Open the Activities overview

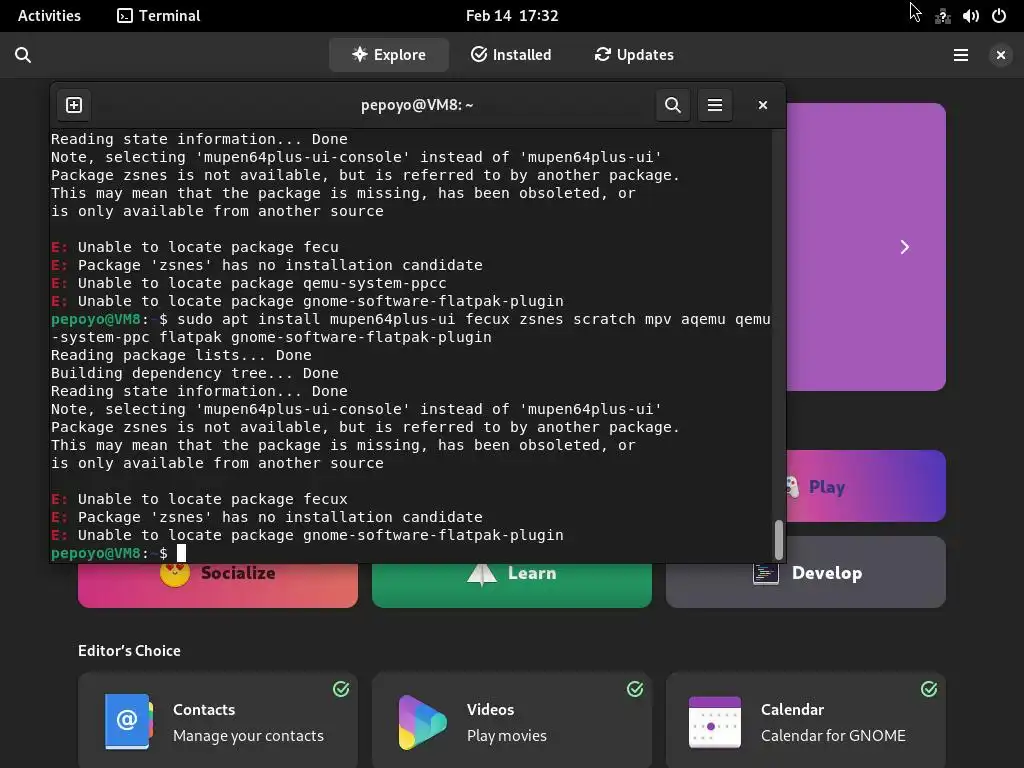pyautogui.click(x=49, y=16)
